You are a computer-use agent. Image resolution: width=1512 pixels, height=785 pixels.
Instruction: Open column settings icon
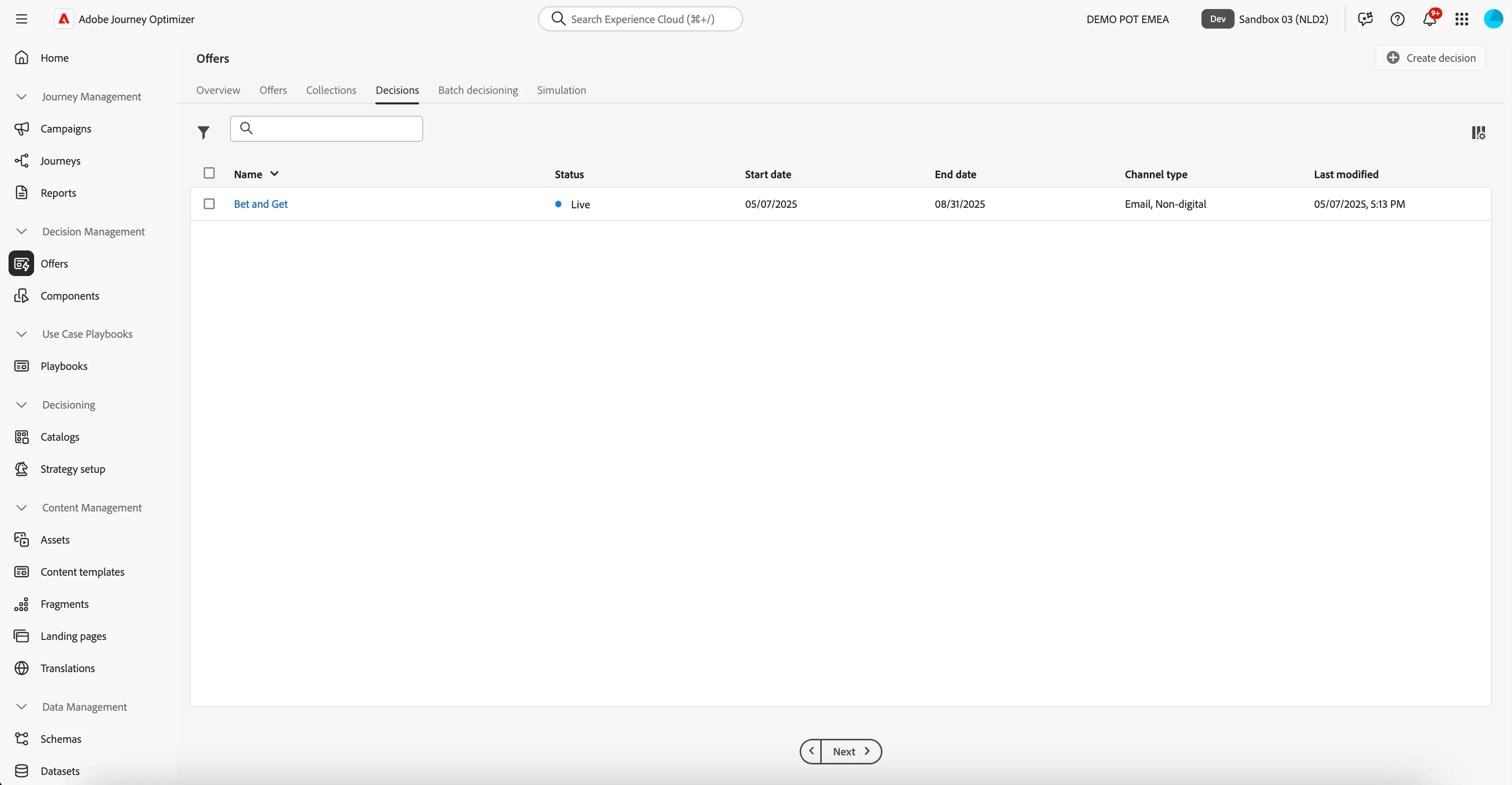click(1478, 133)
